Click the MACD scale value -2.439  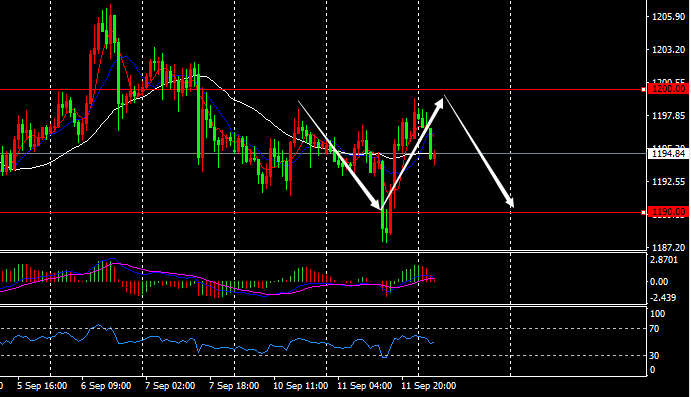[663, 298]
